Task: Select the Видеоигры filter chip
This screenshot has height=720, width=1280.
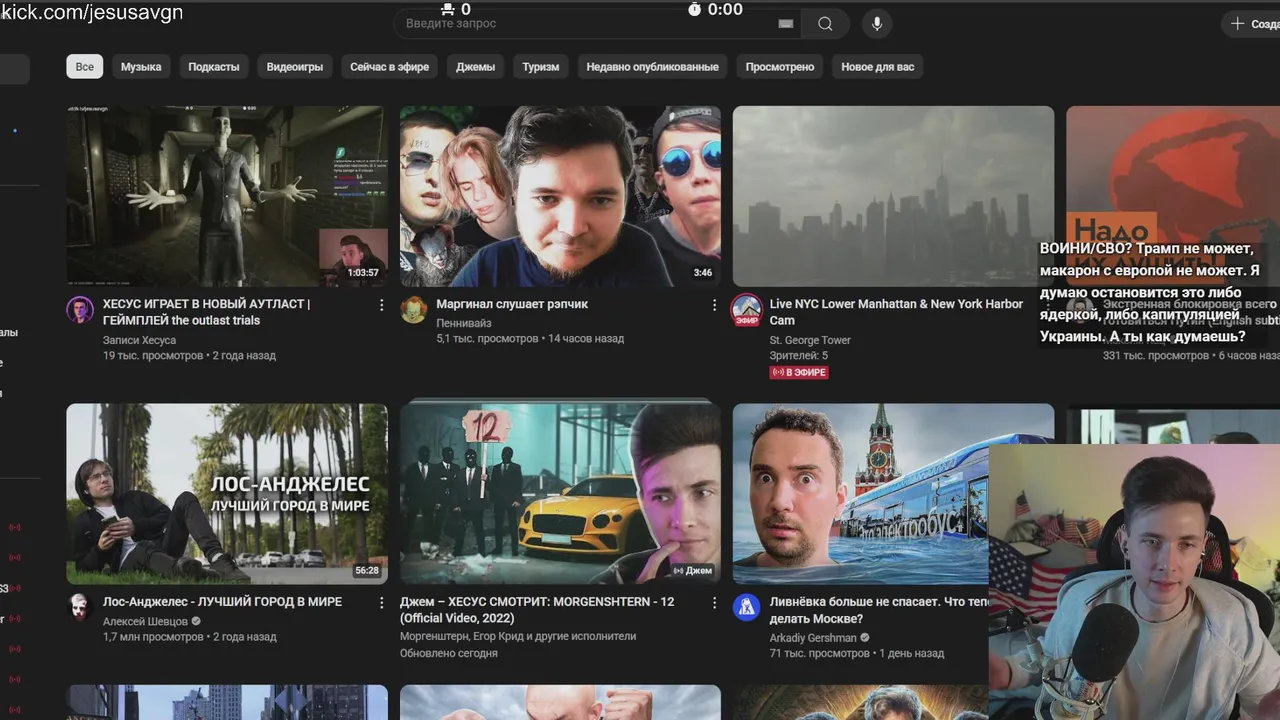Action: [x=295, y=67]
